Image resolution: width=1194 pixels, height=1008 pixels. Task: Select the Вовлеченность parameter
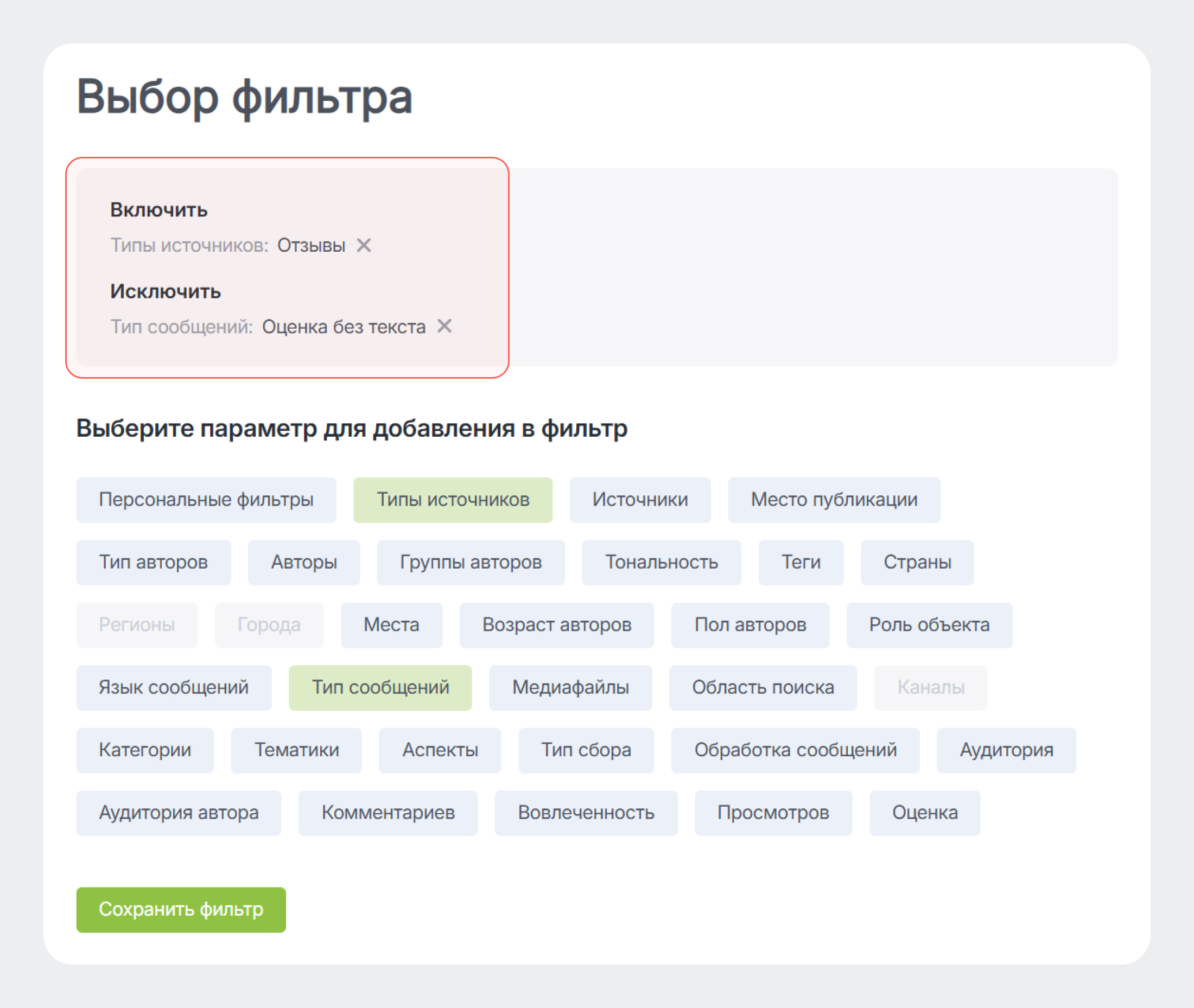pos(587,813)
